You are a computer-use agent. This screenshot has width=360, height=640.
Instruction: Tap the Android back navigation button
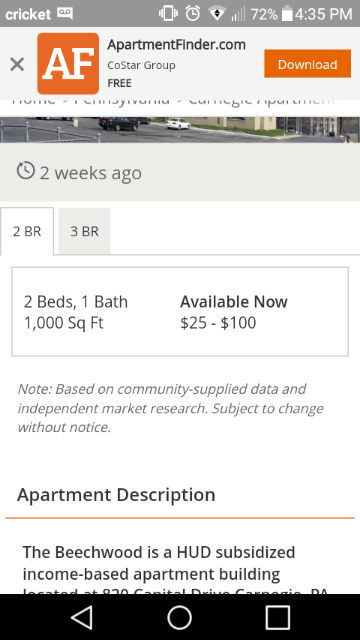82,617
